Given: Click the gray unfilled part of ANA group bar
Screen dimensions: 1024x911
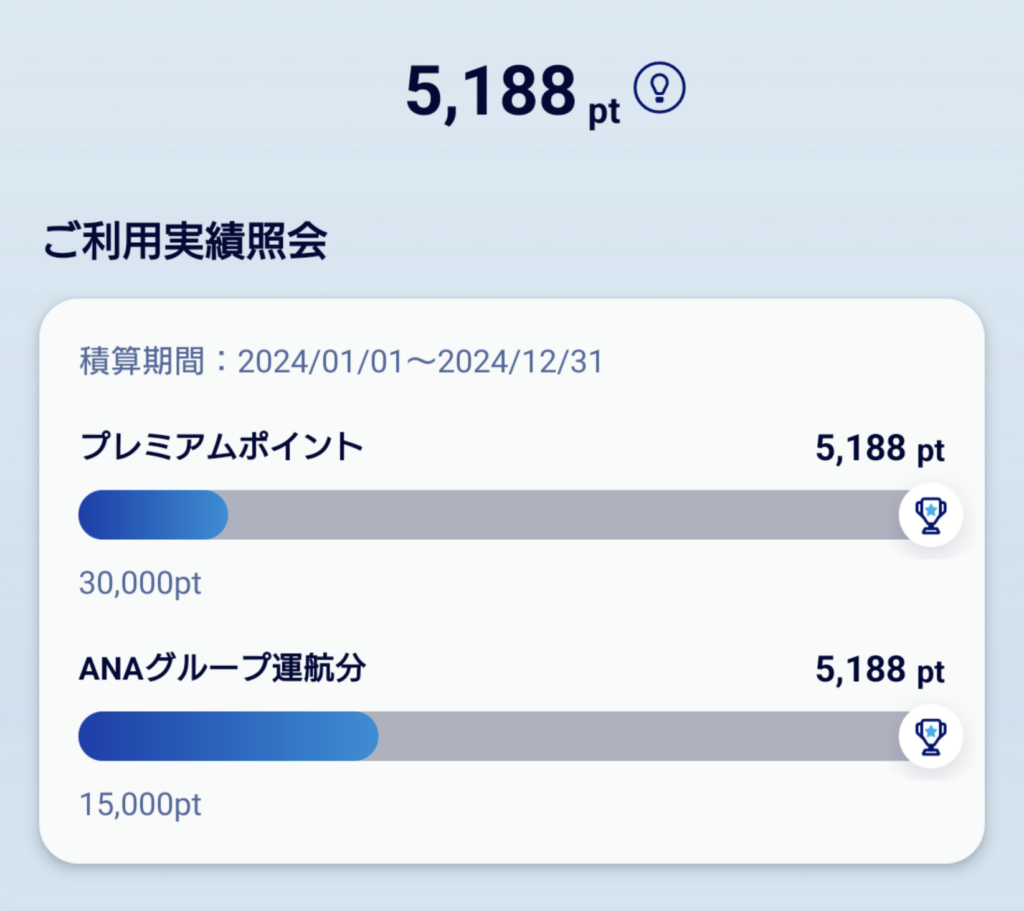Looking at the screenshot, I should [x=639, y=736].
